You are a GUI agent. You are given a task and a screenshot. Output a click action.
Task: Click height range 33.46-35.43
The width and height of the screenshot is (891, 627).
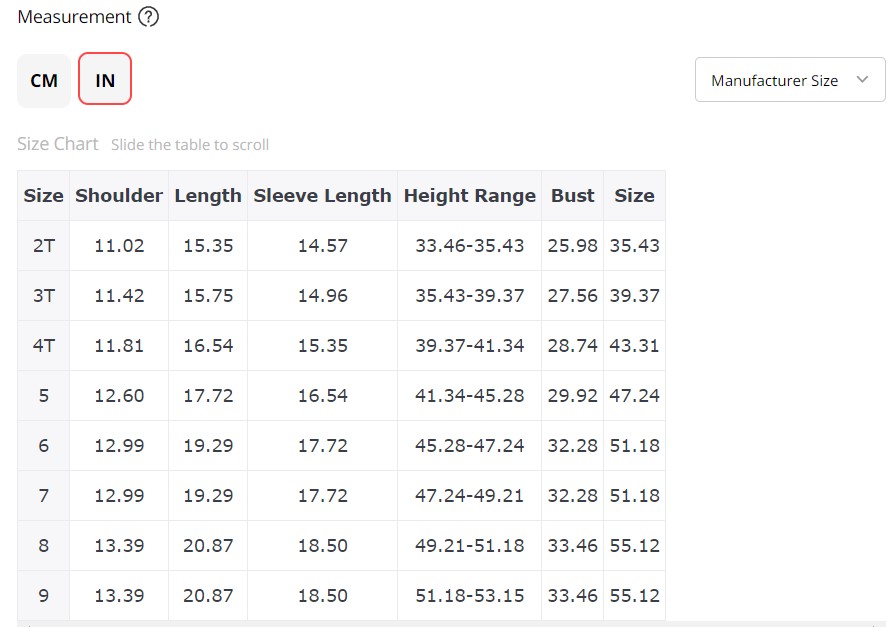pos(469,246)
